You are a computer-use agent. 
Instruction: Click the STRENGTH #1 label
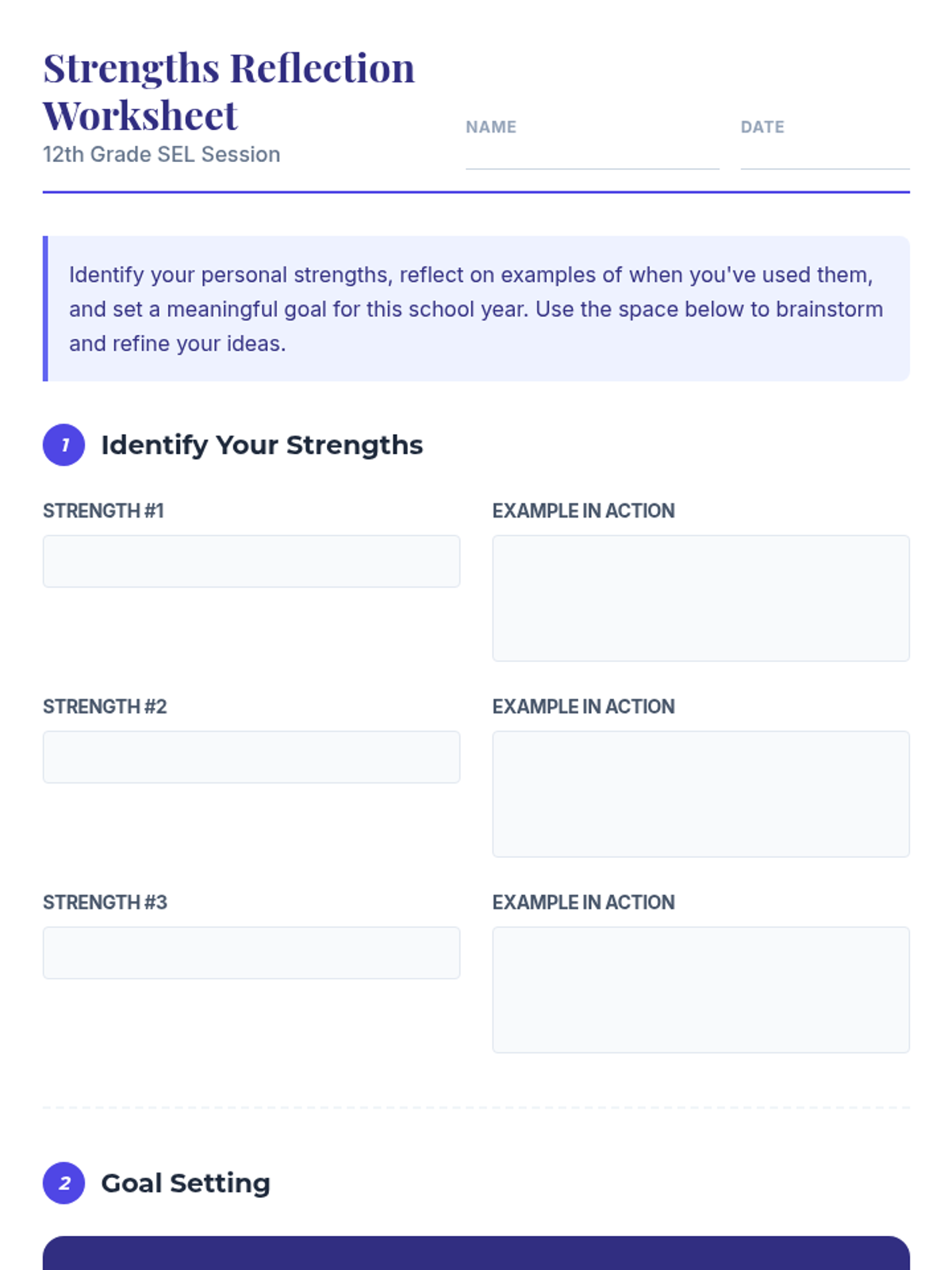[x=103, y=510]
